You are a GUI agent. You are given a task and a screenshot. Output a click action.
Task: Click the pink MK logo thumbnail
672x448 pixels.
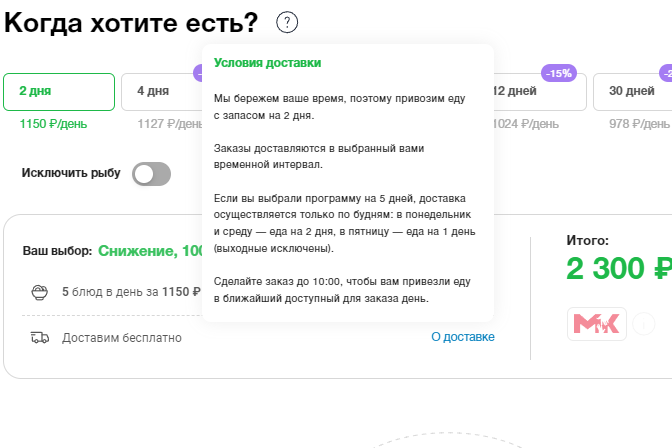coord(597,324)
